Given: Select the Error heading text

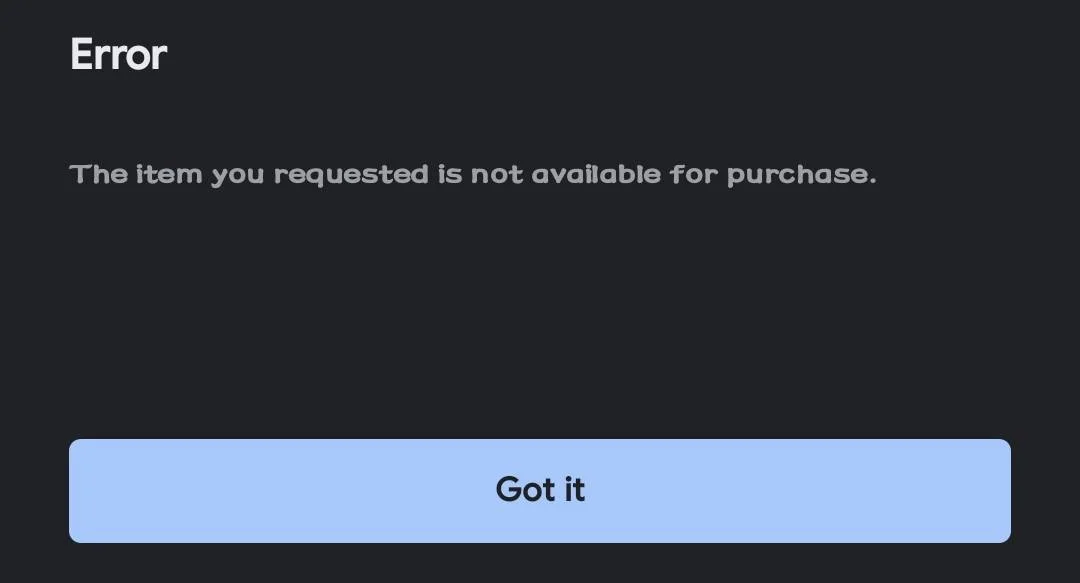Looking at the screenshot, I should (118, 54).
